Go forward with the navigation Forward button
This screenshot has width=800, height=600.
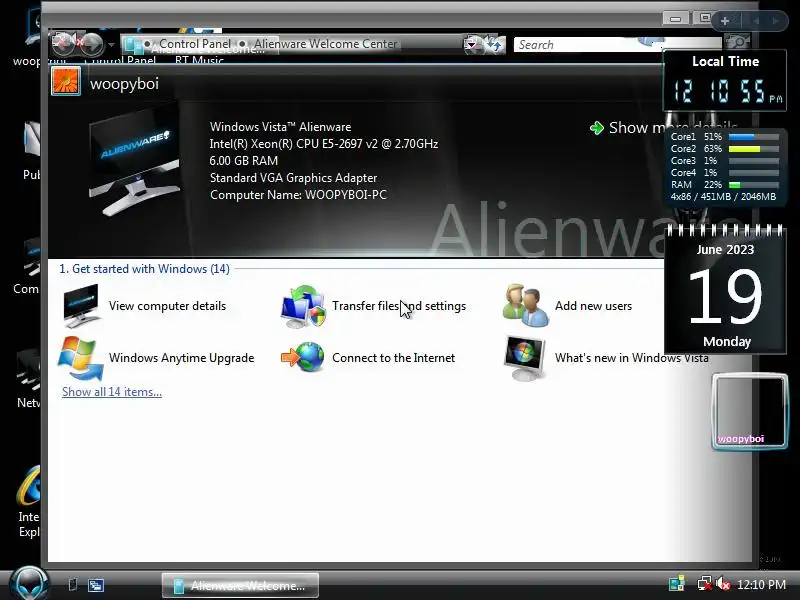click(x=92, y=44)
